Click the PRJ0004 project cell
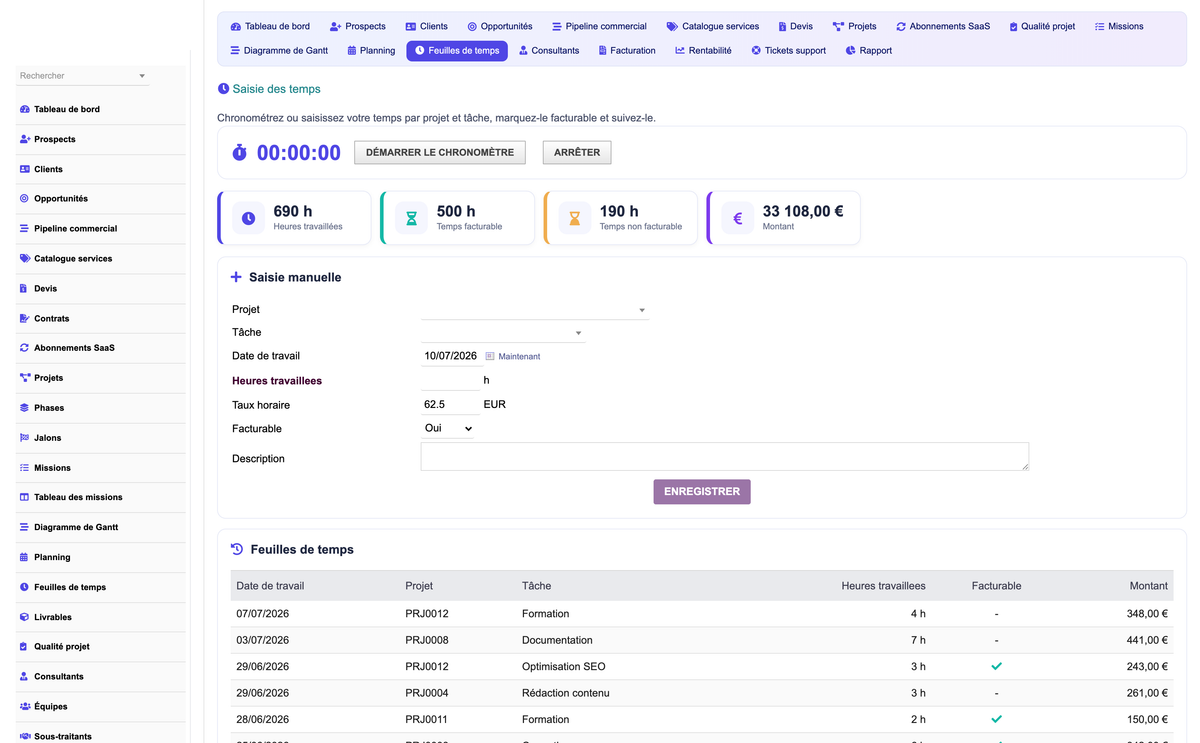The image size is (1200, 743). [427, 693]
